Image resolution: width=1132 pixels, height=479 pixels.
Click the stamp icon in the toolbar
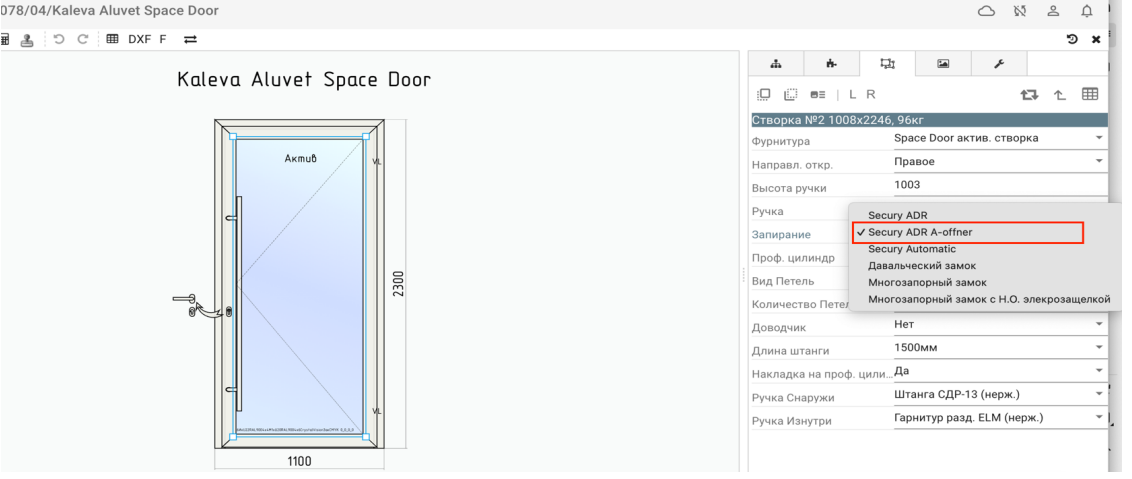pos(27,39)
